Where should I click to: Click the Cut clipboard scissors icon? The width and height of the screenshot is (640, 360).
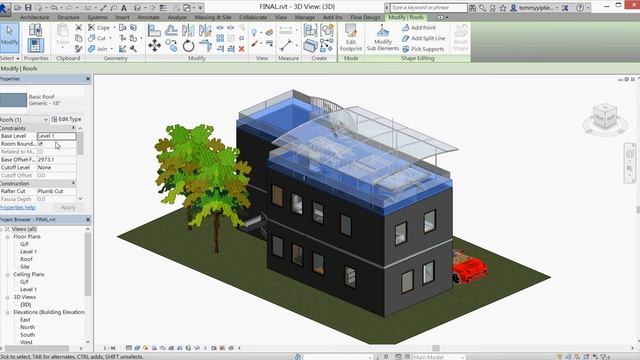pyautogui.click(x=79, y=27)
